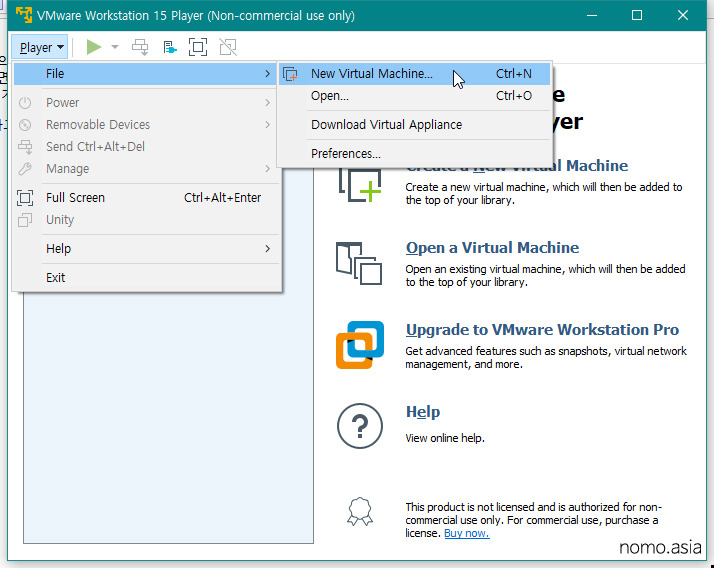Click the VMware title bar logo icon

(24, 15)
